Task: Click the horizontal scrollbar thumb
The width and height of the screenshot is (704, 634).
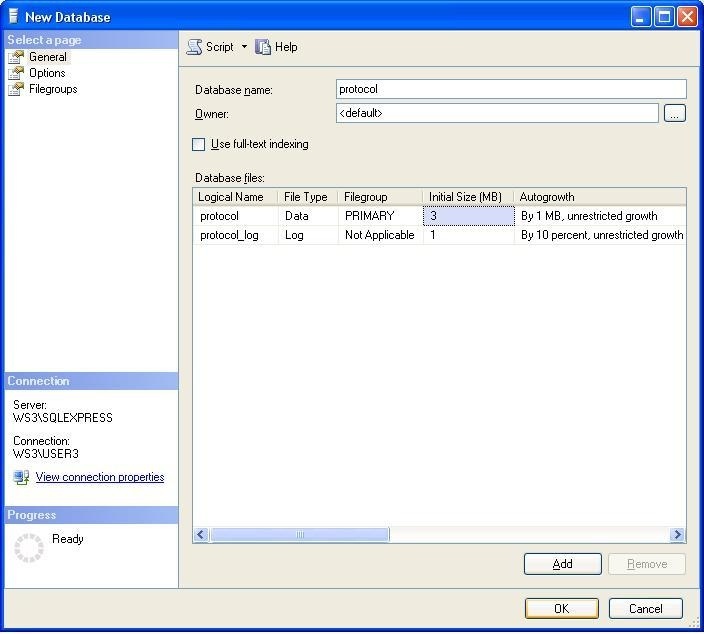Action: (x=299, y=534)
